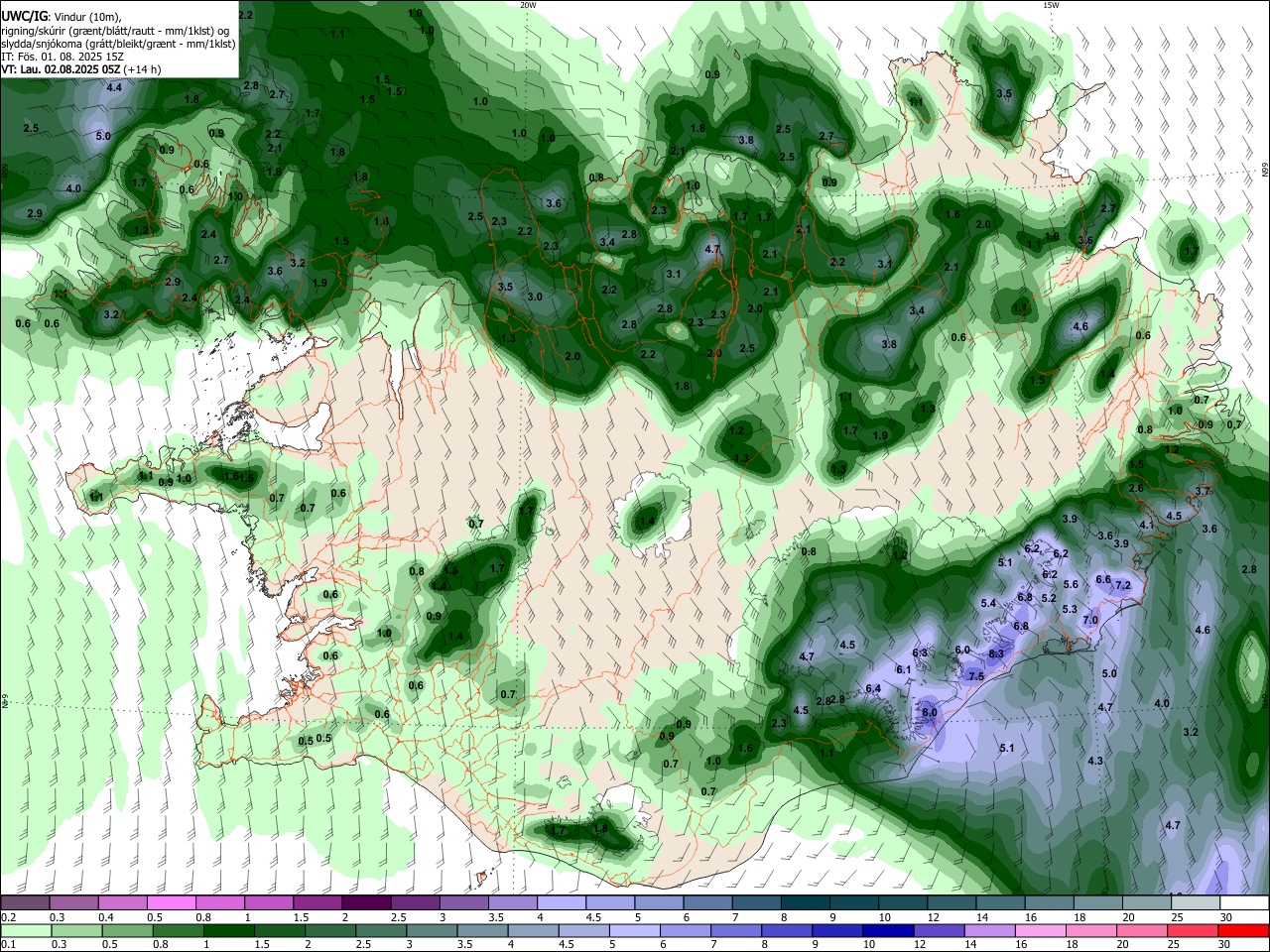This screenshot has width=1270, height=952.
Task: Click the 4.4 precipitation value
Action: click(x=114, y=87)
